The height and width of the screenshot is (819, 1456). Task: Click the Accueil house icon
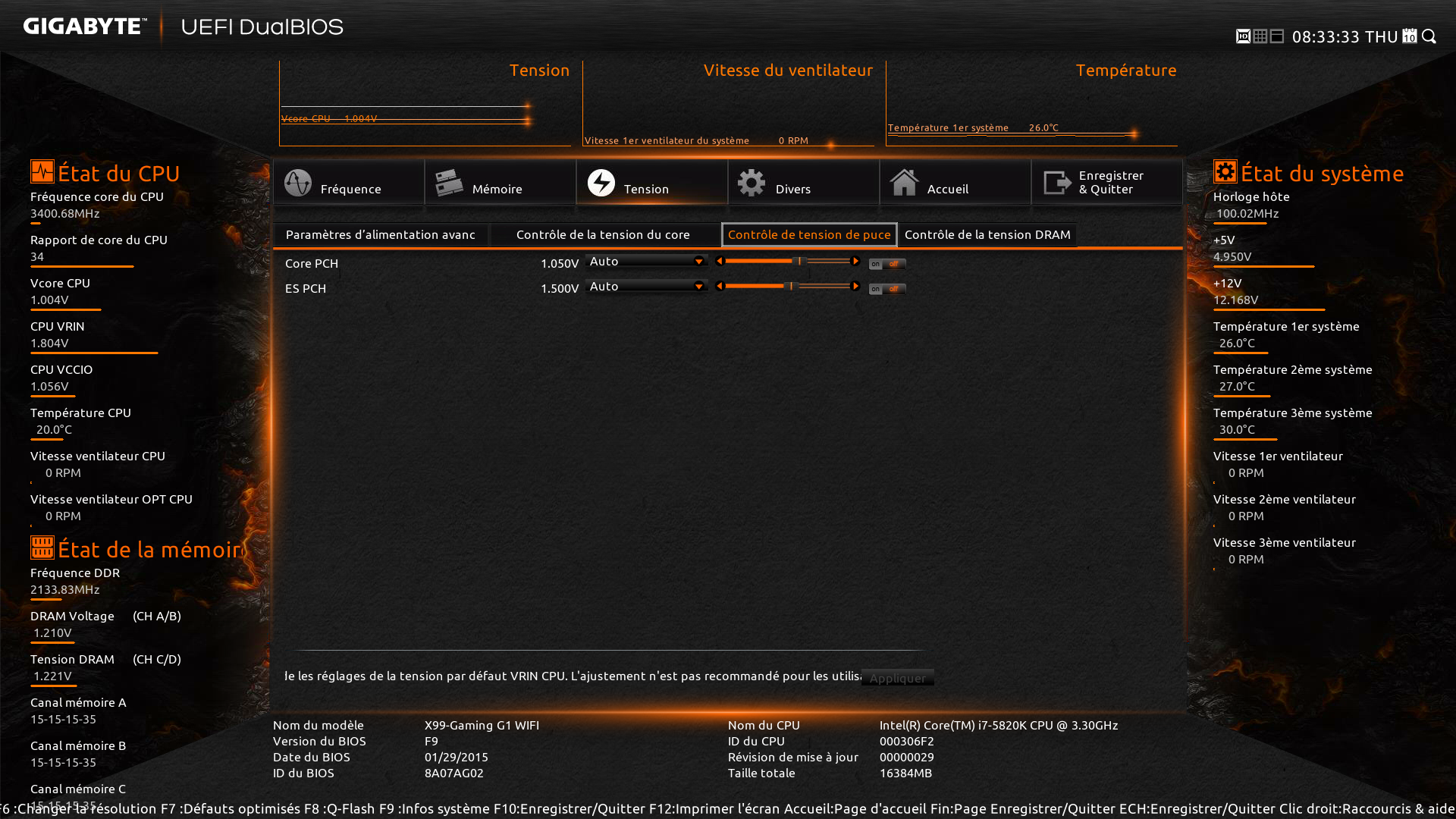[x=904, y=183]
